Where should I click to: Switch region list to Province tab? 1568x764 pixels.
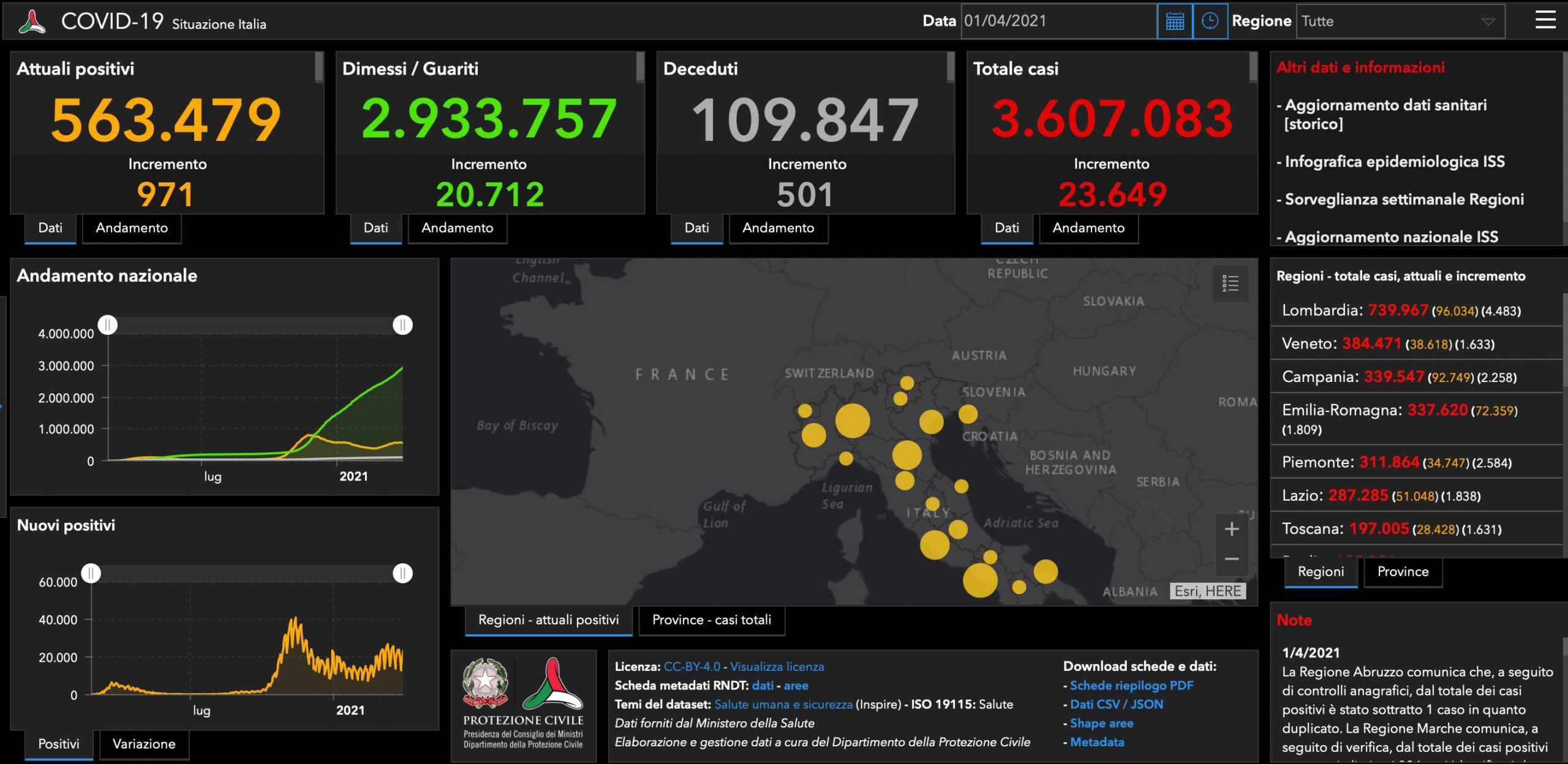1403,572
